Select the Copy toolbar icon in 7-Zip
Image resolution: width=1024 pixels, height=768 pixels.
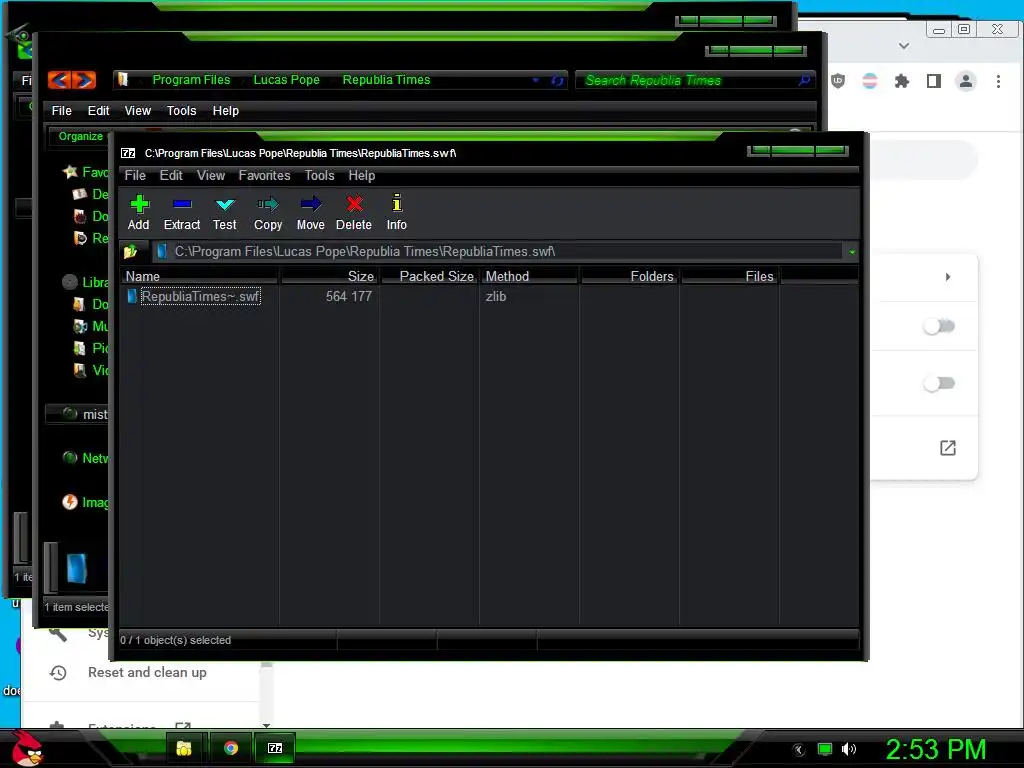pyautogui.click(x=268, y=212)
